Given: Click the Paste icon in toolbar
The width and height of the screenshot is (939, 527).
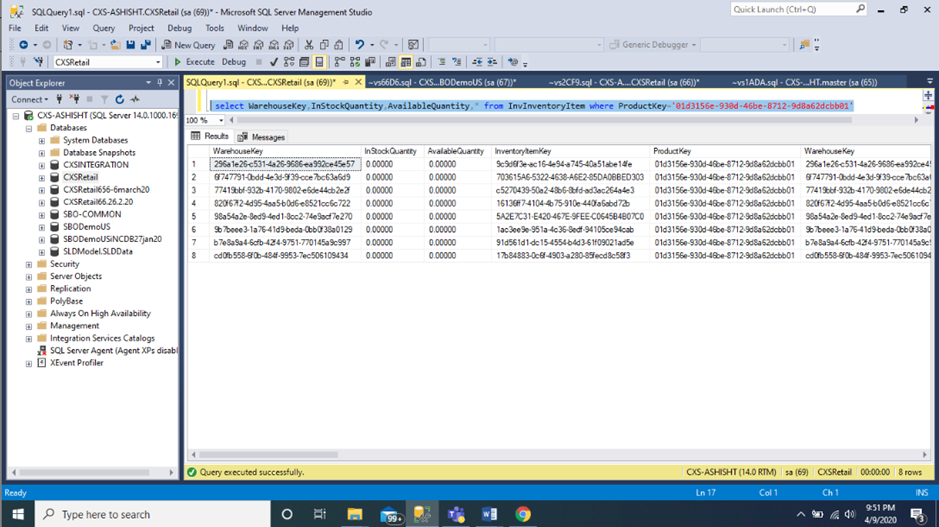Looking at the screenshot, I should (x=339, y=45).
